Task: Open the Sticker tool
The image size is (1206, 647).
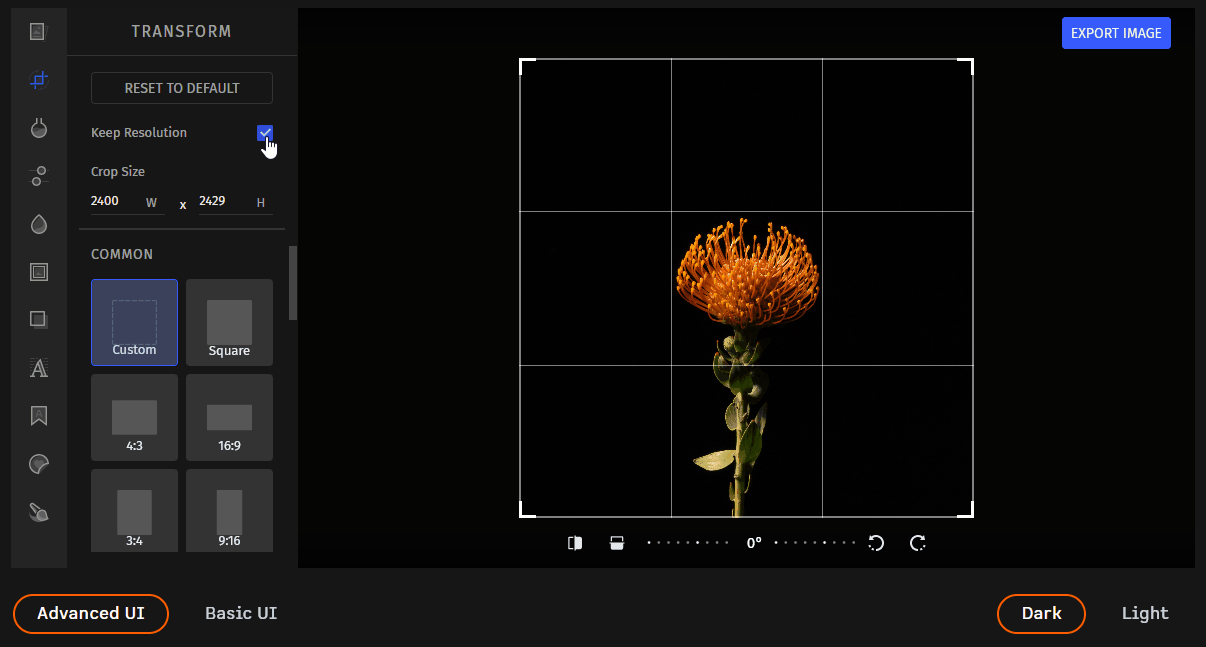Action: tap(38, 463)
